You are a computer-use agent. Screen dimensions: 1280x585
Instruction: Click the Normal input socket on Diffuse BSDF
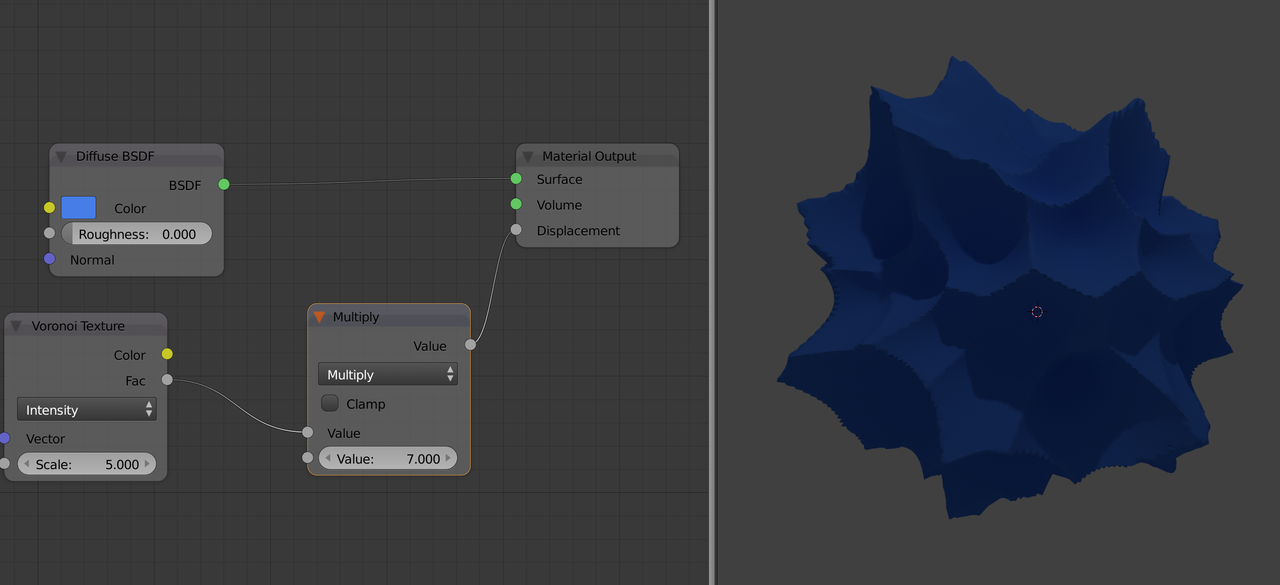[49, 259]
